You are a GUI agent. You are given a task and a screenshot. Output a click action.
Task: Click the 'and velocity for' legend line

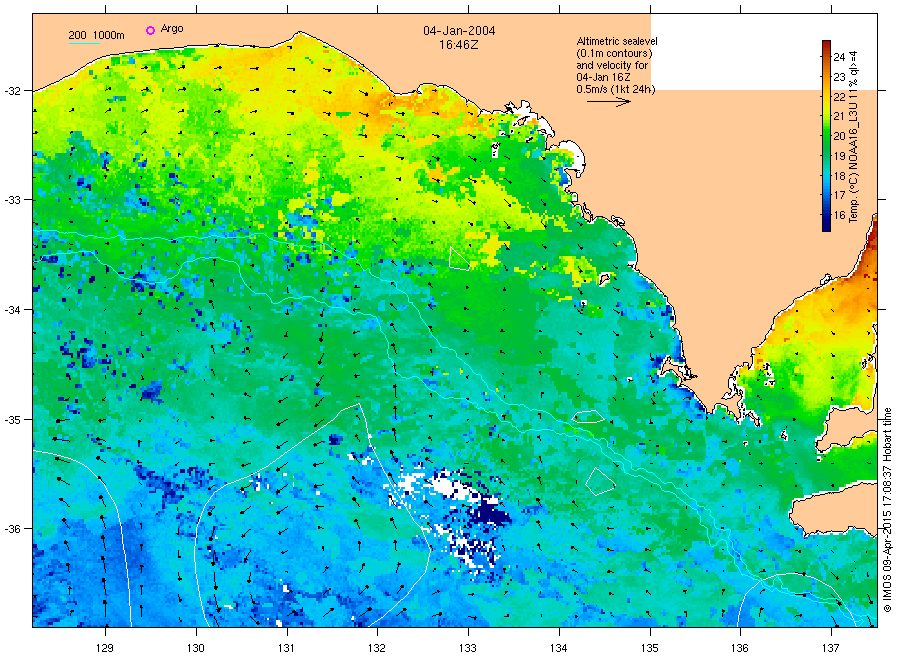(612, 65)
